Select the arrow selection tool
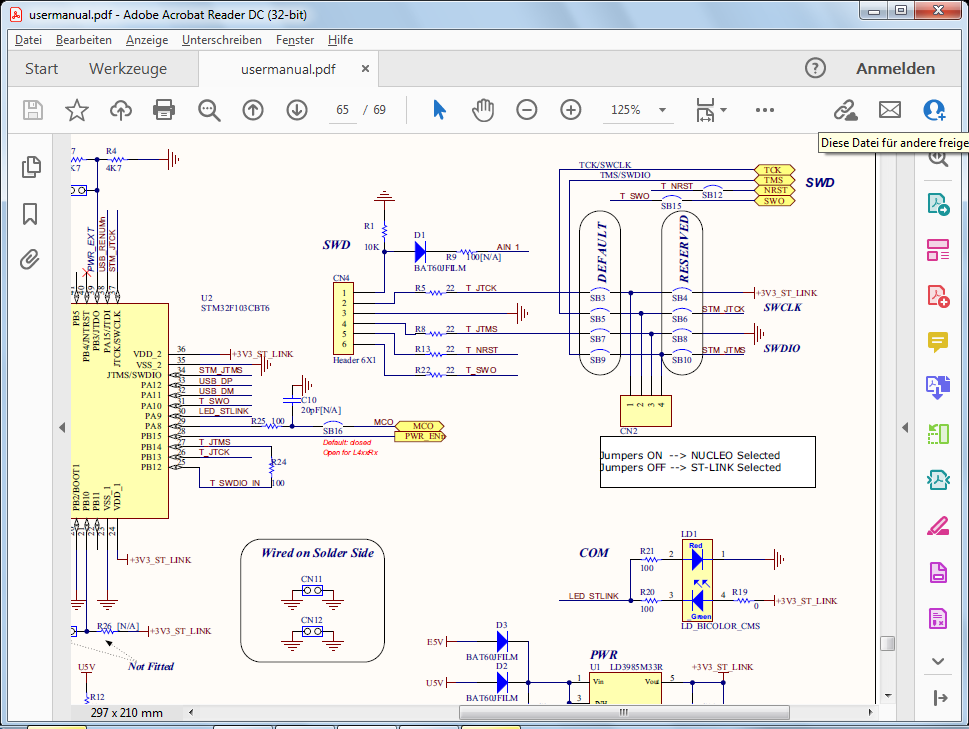This screenshot has width=969, height=729. (439, 110)
